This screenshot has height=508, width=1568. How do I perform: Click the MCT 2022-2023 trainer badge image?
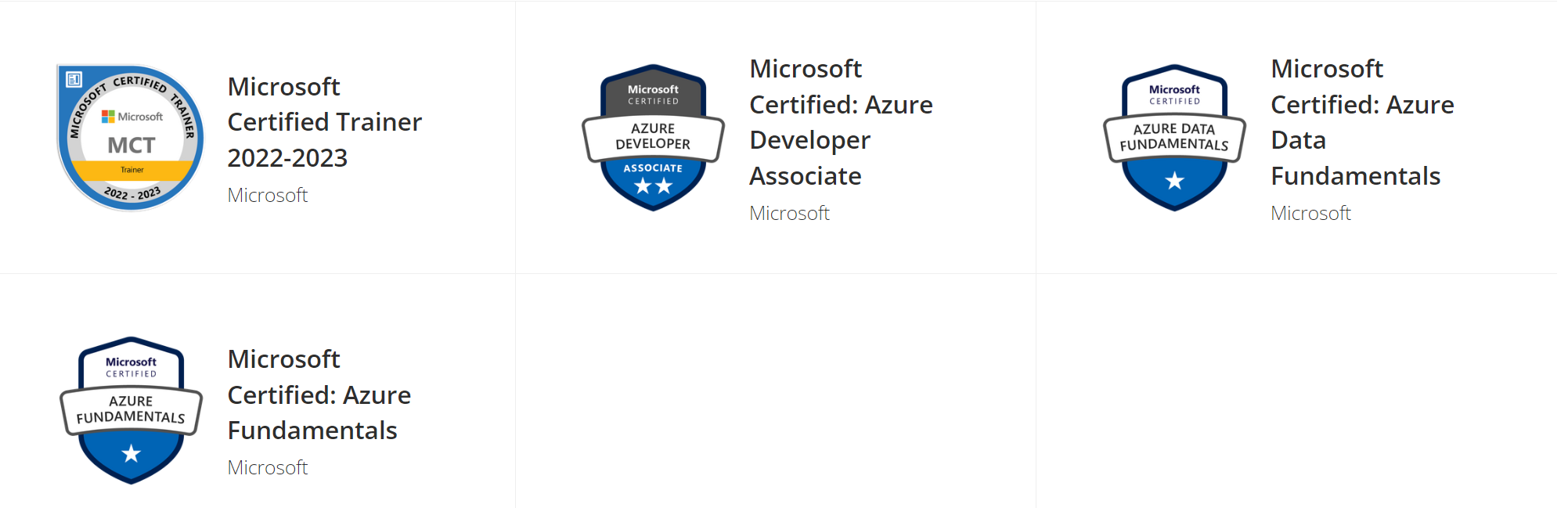click(x=131, y=138)
